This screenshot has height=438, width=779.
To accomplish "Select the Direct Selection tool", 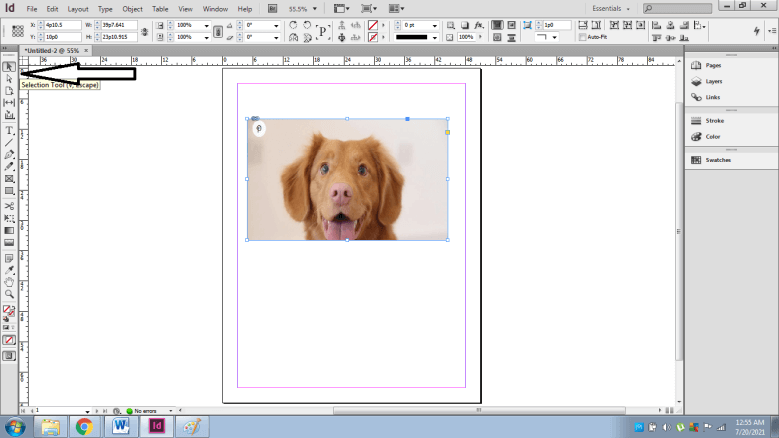I will 9,79.
